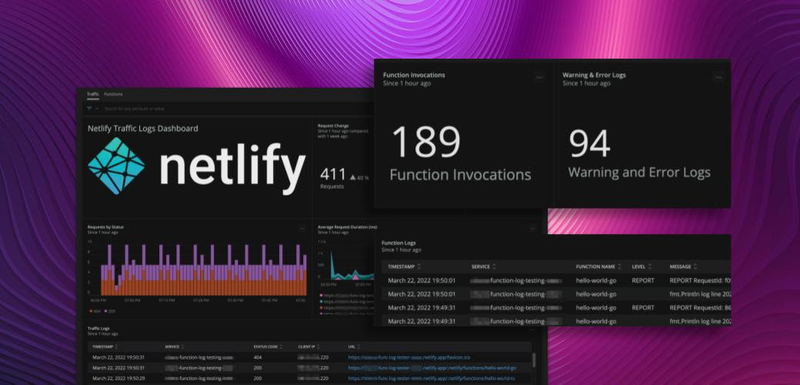The image size is (800, 385).
Task: Open the first hello-world-go function URL link
Action: [x=432, y=368]
